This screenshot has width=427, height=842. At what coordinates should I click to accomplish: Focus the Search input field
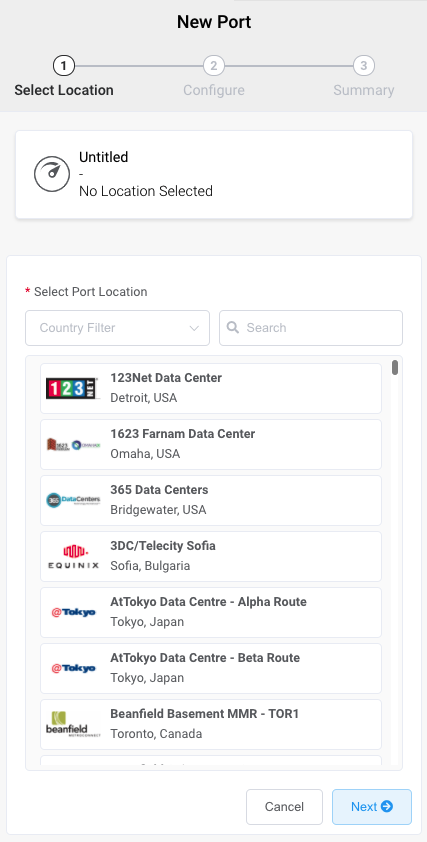(311, 328)
